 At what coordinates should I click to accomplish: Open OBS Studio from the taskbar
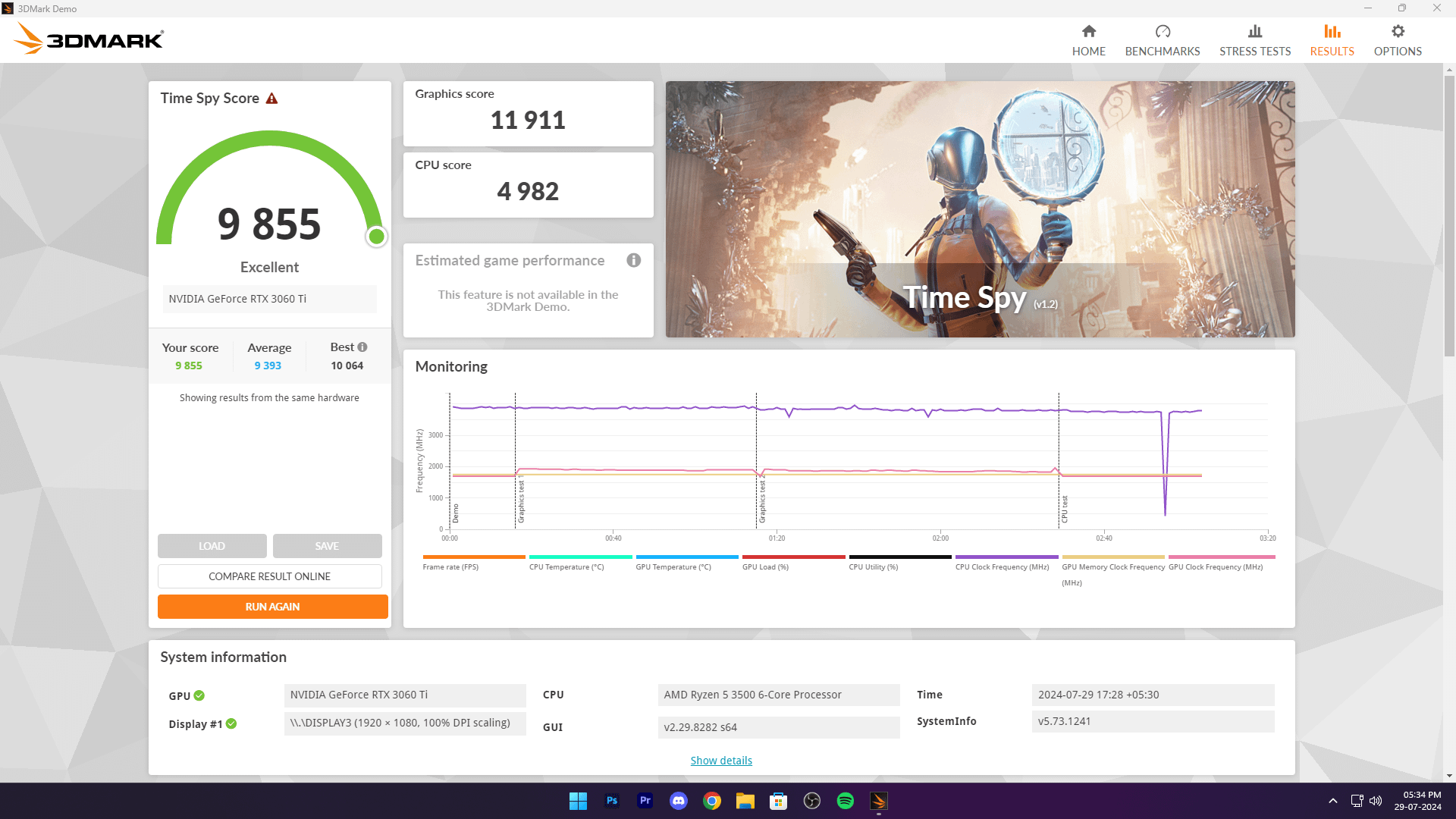[812, 801]
